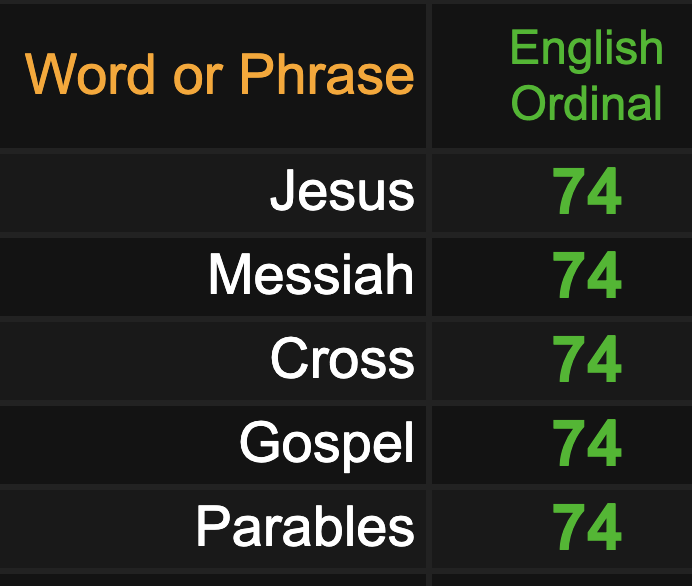This screenshot has height=586, width=692.
Task: Select the word Jesus in the table
Action: [342, 190]
